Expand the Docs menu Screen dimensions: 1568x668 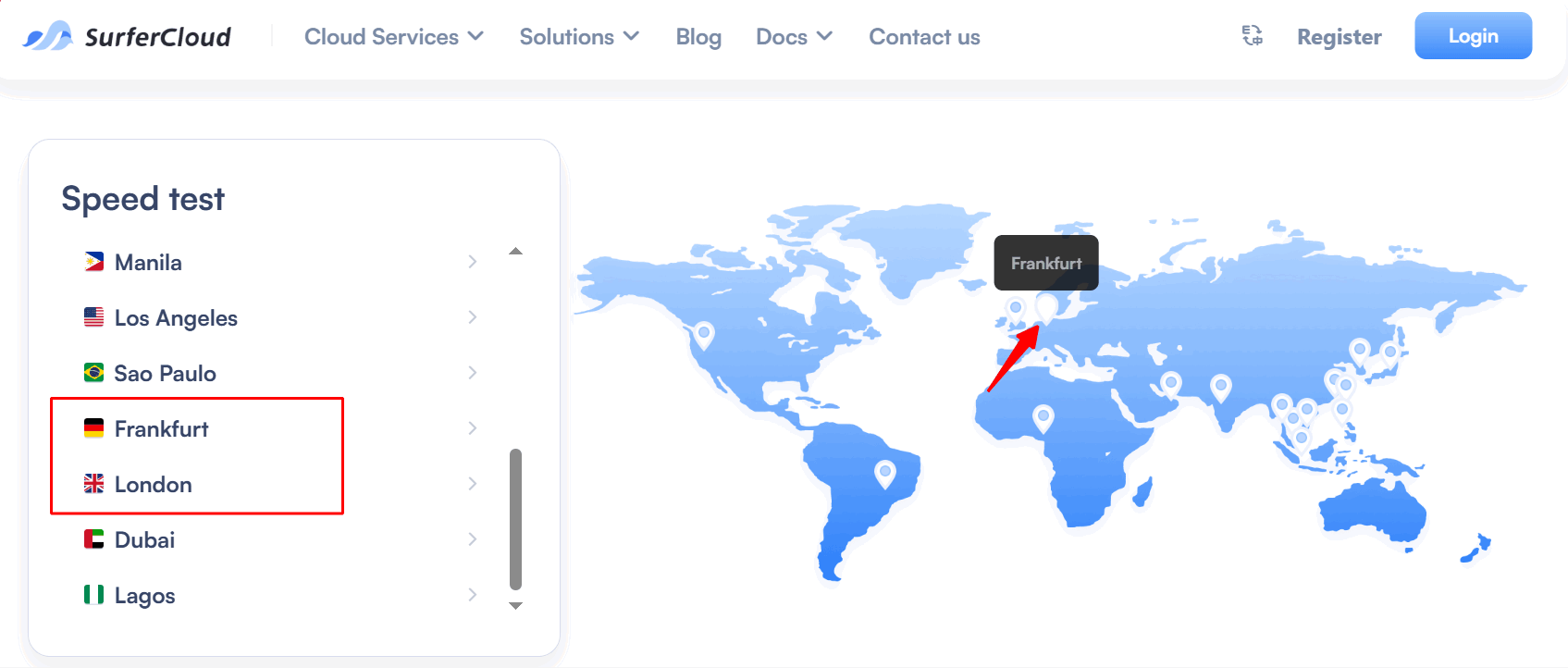pyautogui.click(x=795, y=37)
